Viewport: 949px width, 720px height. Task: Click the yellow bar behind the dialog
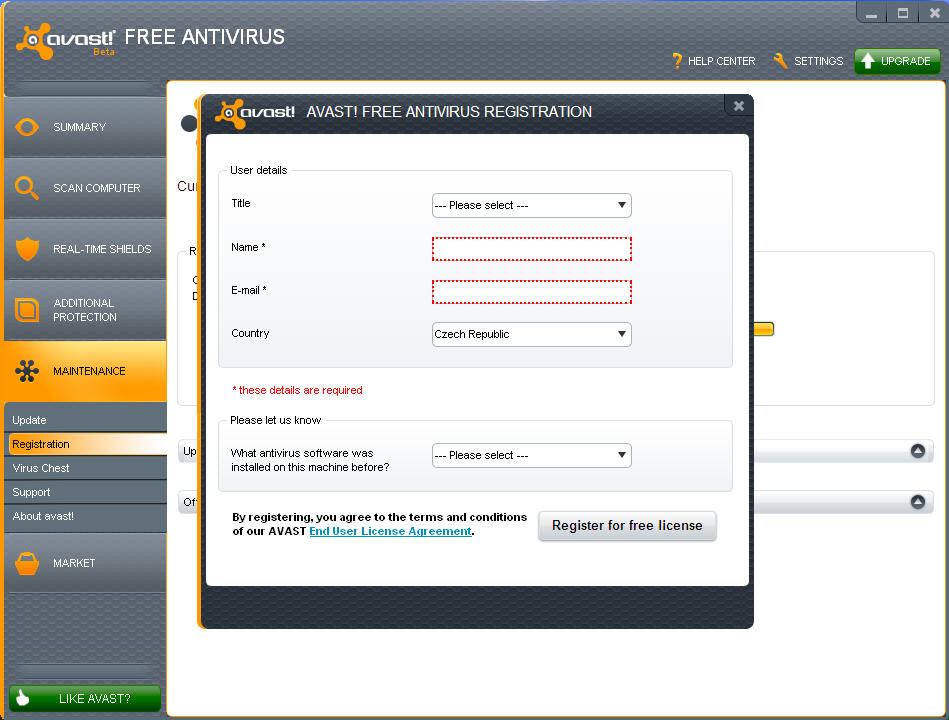764,329
